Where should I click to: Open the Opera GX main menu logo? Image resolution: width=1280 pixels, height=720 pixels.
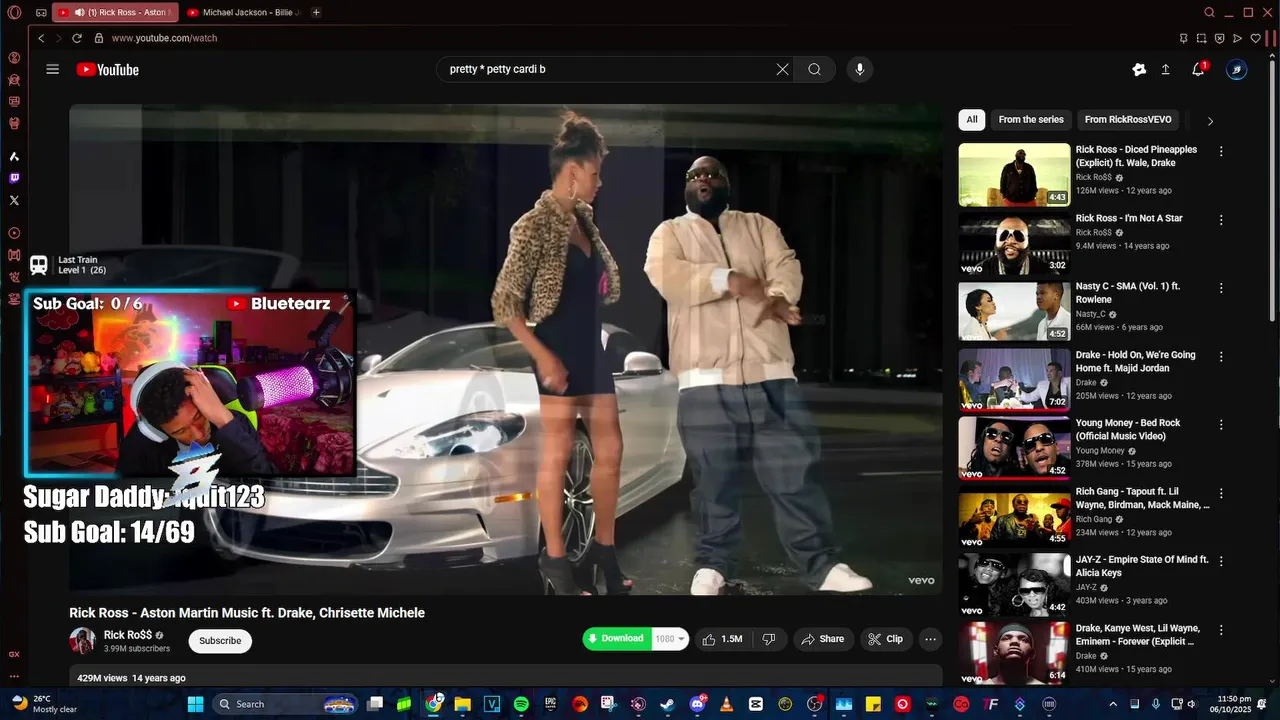(14, 12)
